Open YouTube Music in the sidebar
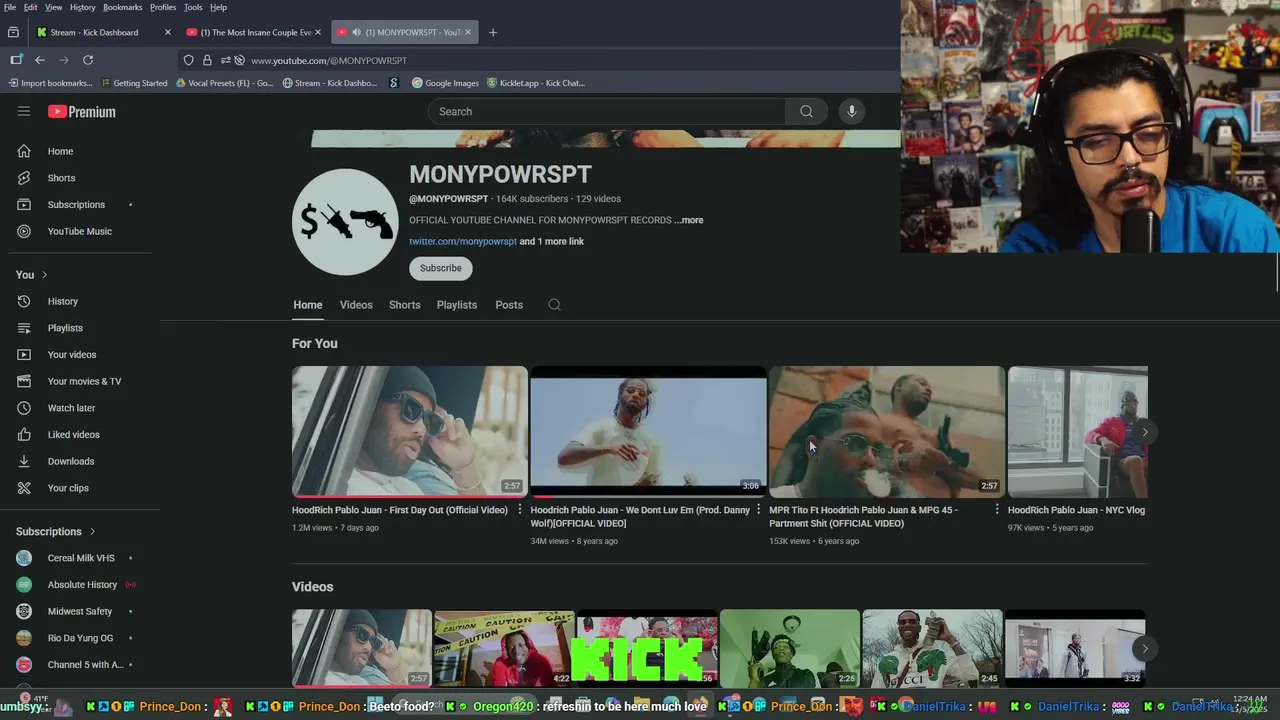1280x720 pixels. point(80,231)
